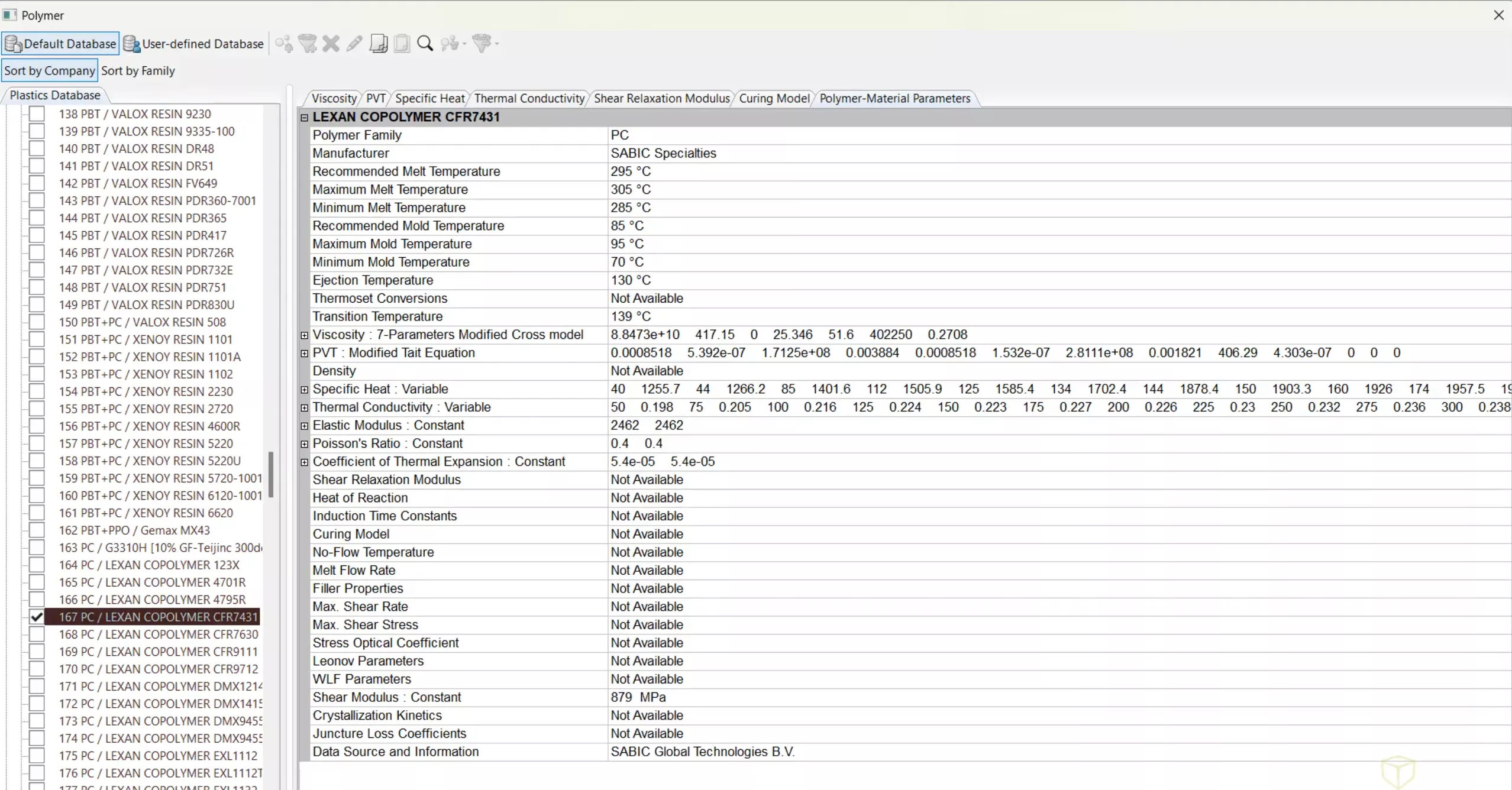The height and width of the screenshot is (790, 1512).
Task: Expand Coefficient of Thermal Expansion row
Action: [x=305, y=462]
